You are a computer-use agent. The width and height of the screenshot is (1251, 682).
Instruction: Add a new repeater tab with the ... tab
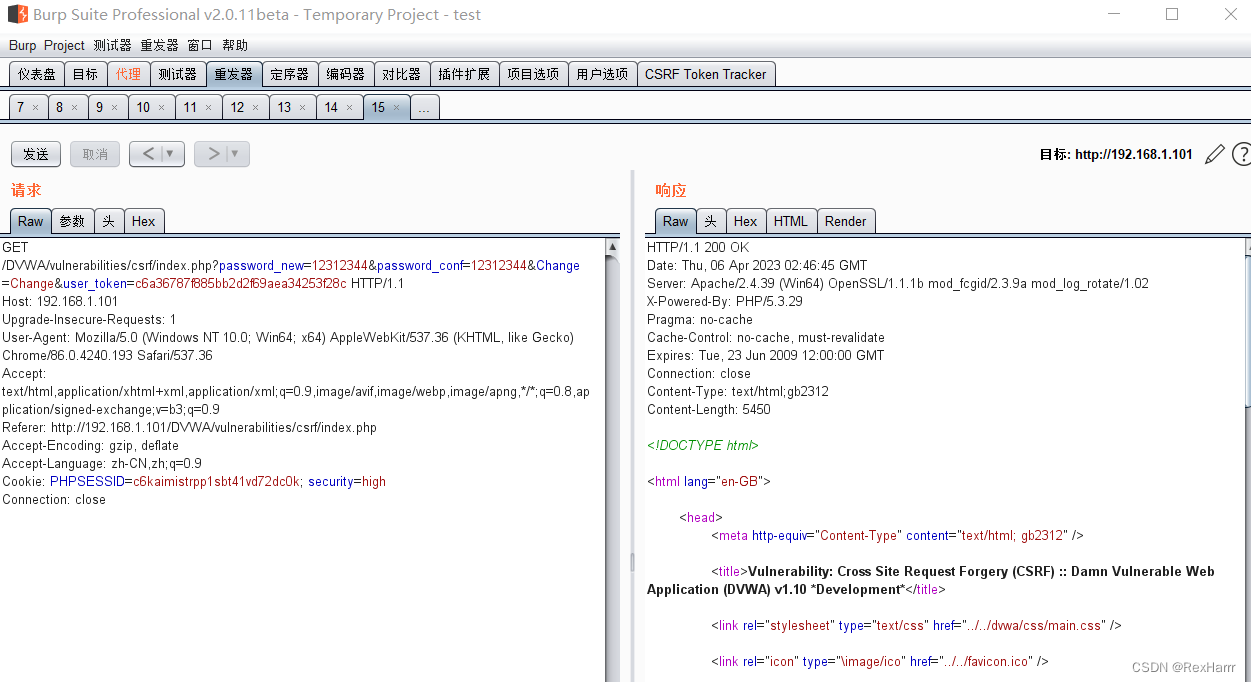[424, 107]
